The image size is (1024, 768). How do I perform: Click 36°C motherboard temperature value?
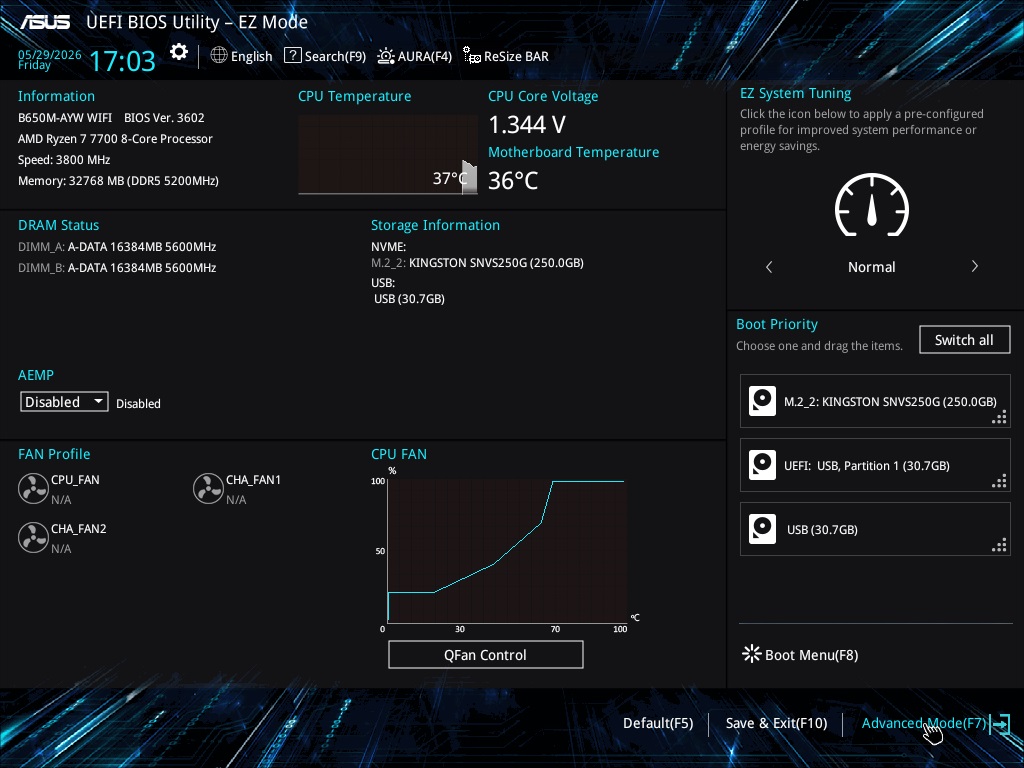point(513,180)
